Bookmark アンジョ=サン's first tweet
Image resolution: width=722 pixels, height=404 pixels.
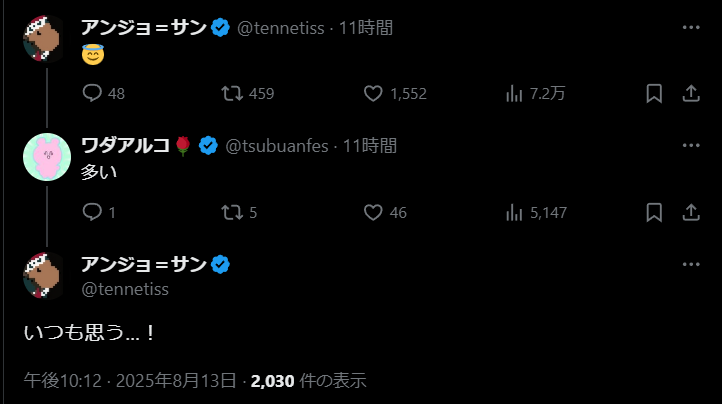[654, 93]
